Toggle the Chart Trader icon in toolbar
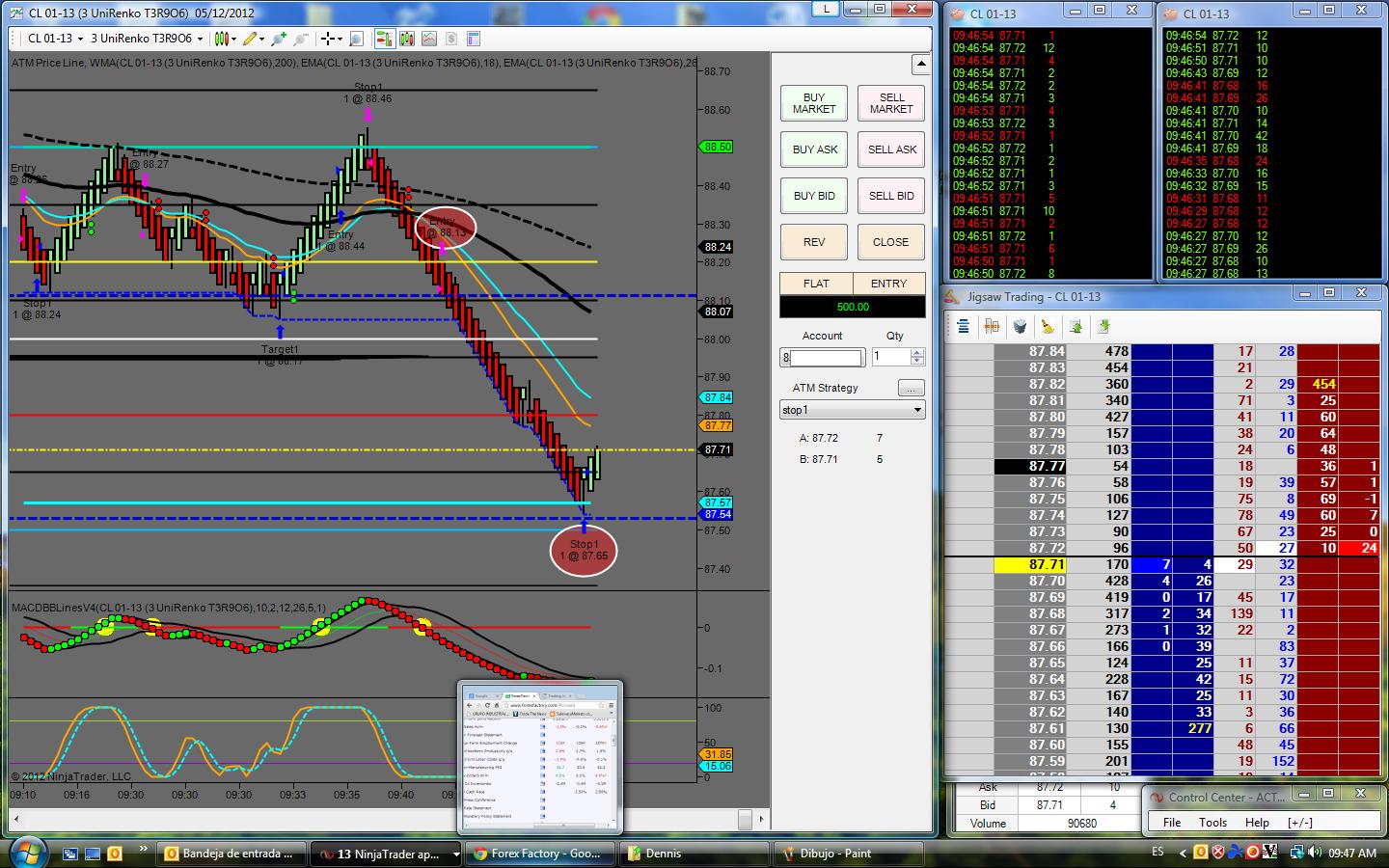 [x=384, y=39]
